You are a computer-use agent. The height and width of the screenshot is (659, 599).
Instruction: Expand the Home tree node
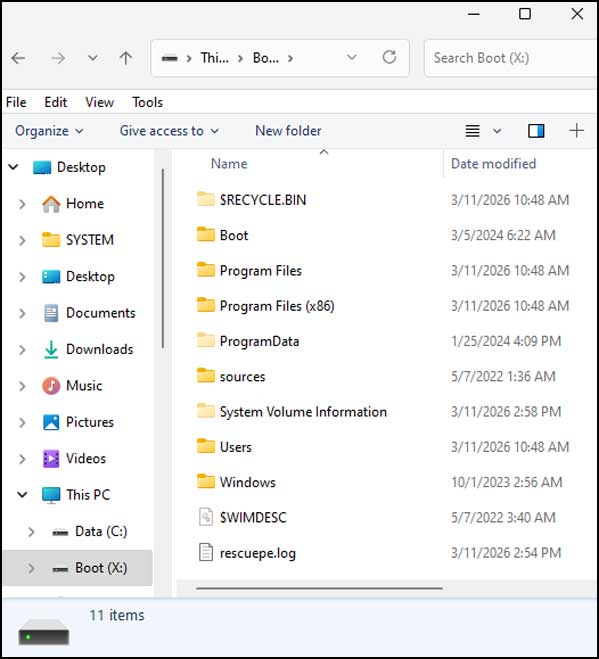click(22, 204)
